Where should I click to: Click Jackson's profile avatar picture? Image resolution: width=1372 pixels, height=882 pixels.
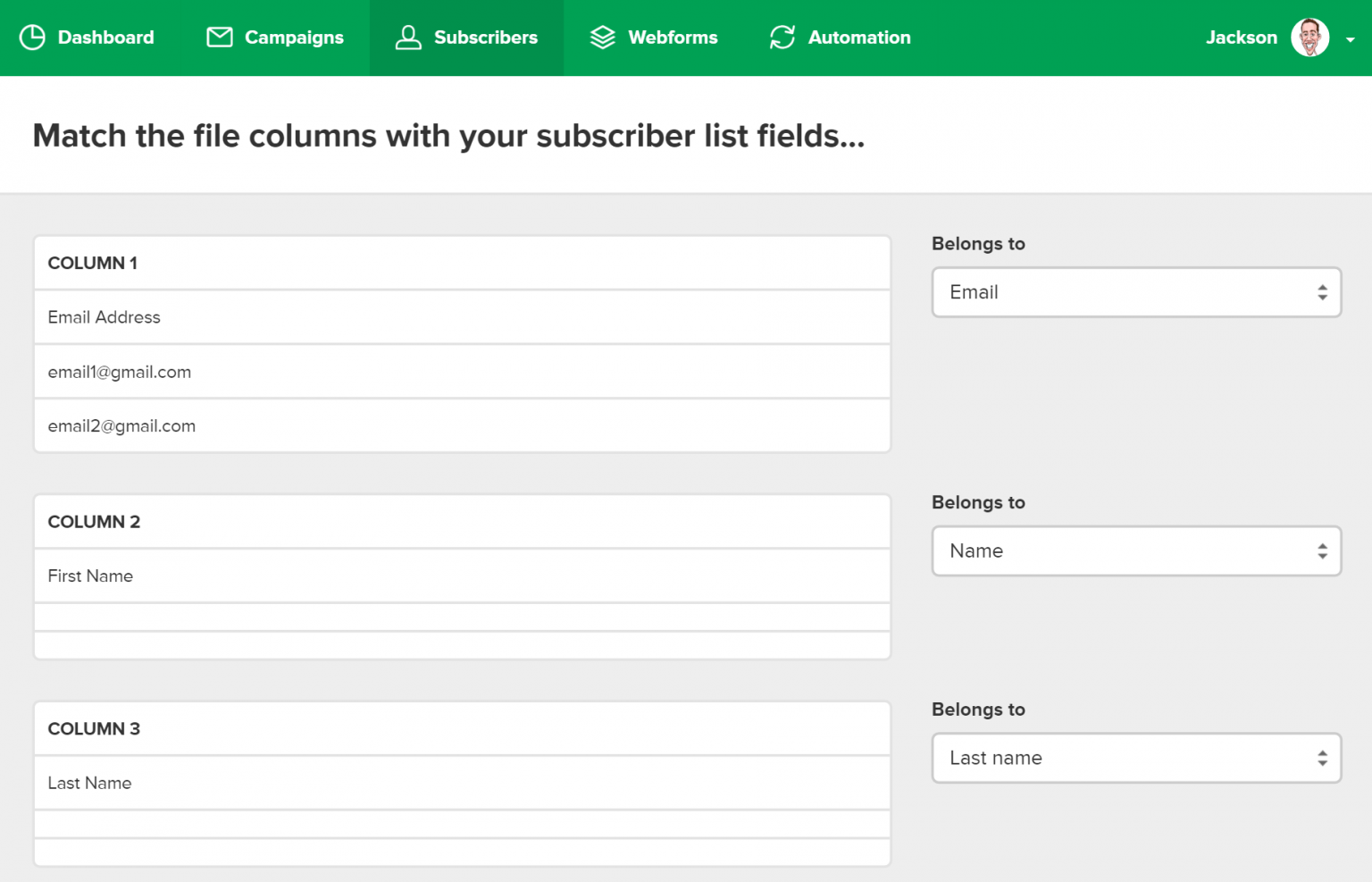click(x=1309, y=38)
